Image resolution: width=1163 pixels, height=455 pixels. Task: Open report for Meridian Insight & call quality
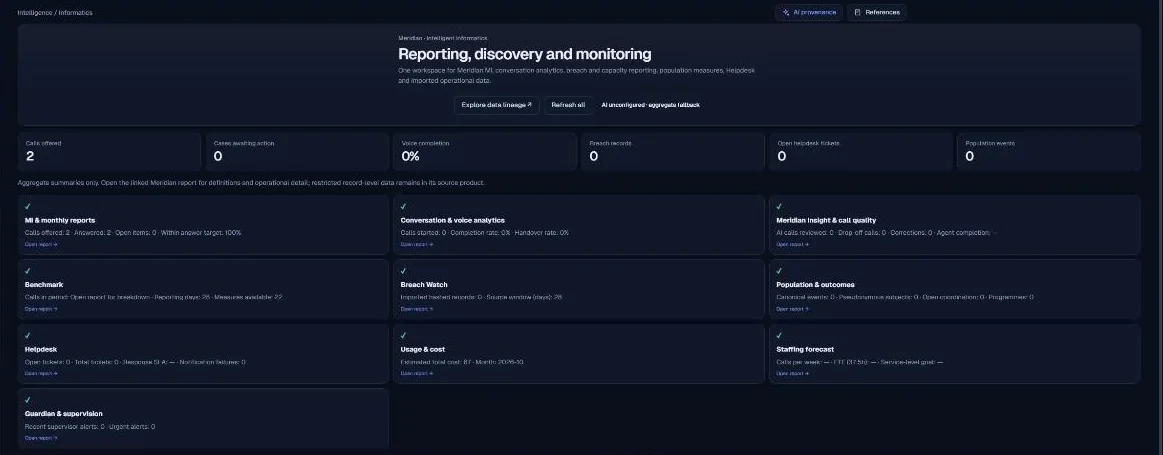click(x=793, y=244)
